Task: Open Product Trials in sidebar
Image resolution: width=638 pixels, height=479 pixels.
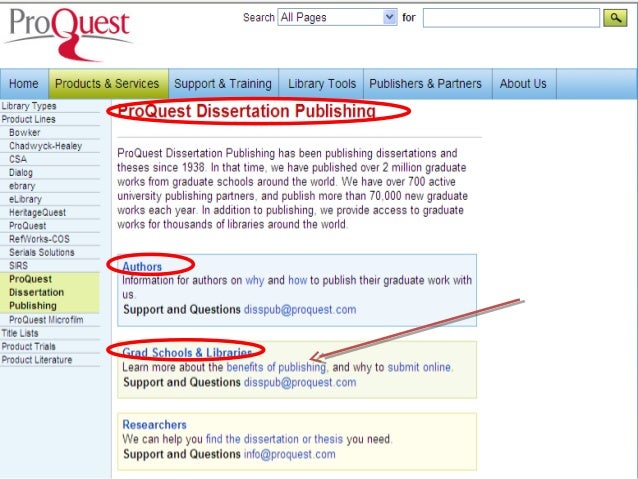Action: (x=28, y=347)
